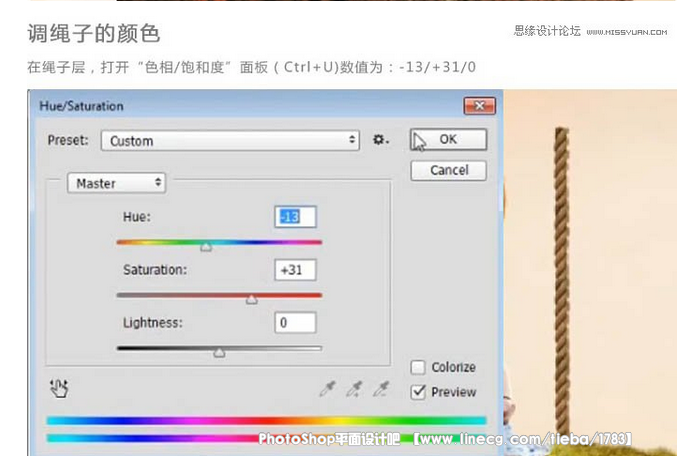Screen dimensions: 682x456
Task: Open the Master channel dropdown
Action: coord(117,183)
